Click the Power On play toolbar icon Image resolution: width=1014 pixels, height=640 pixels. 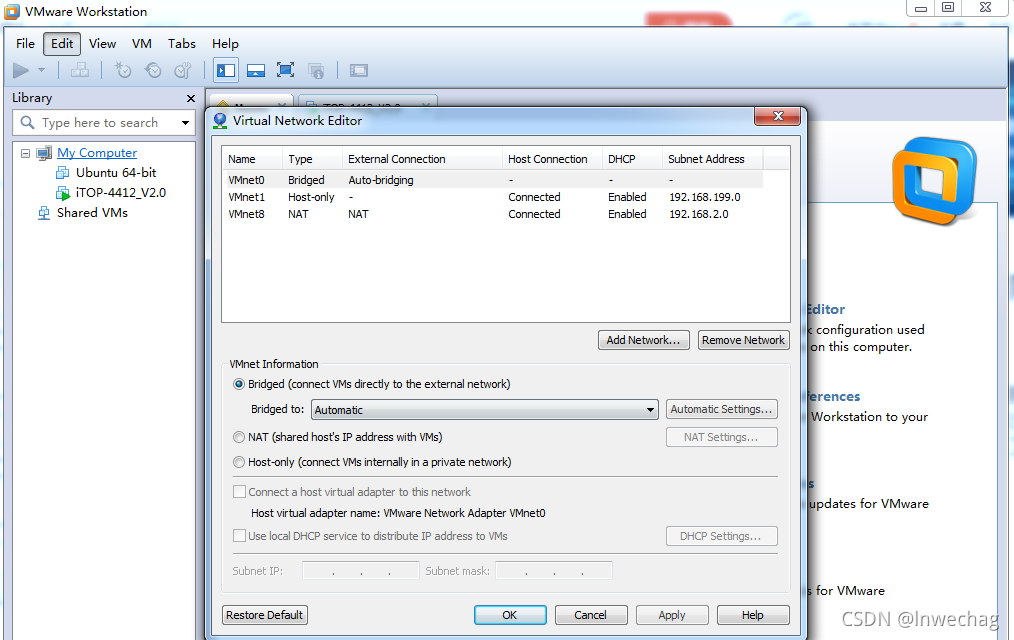(21, 70)
